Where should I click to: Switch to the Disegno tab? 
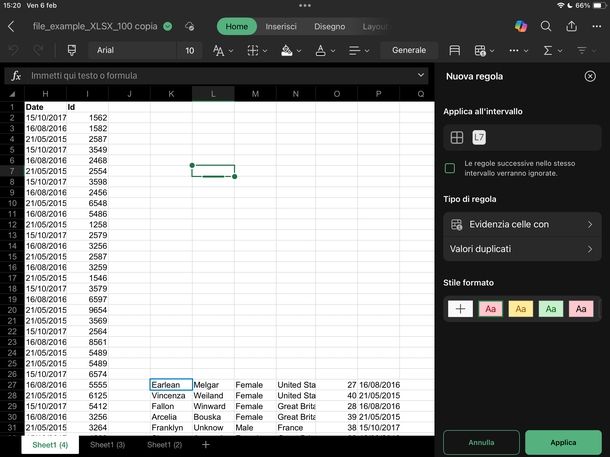coord(330,26)
